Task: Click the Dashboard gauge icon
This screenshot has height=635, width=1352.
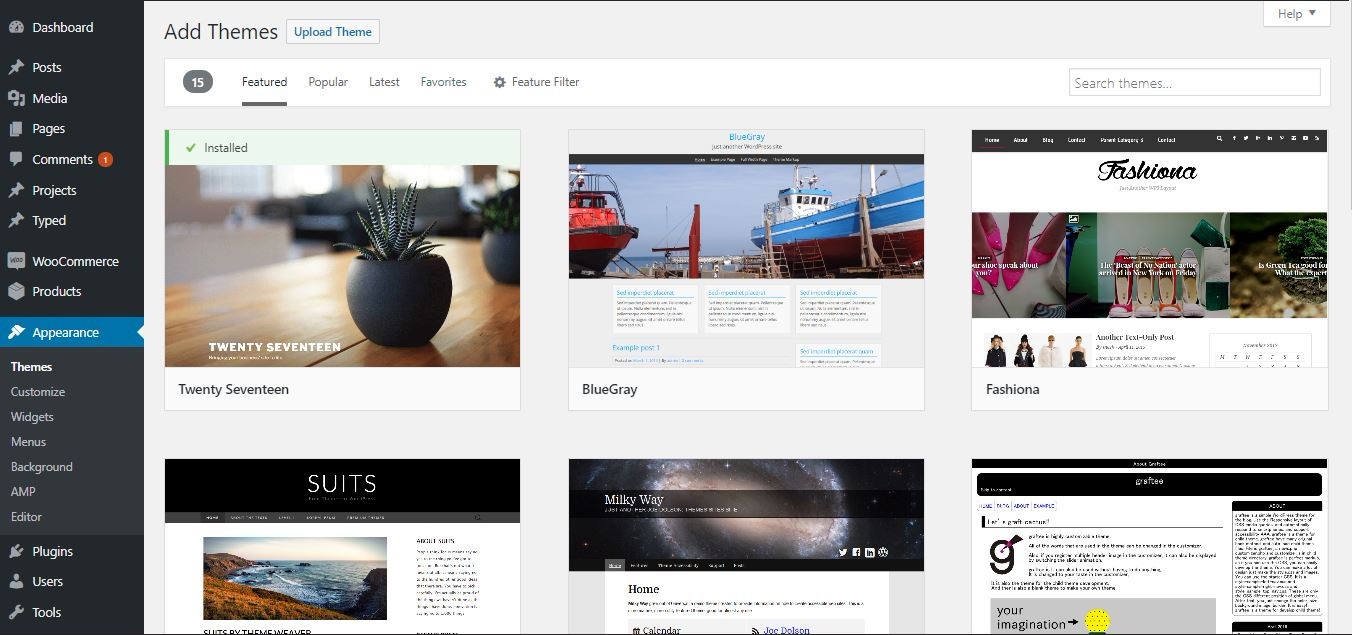Action: pos(16,28)
